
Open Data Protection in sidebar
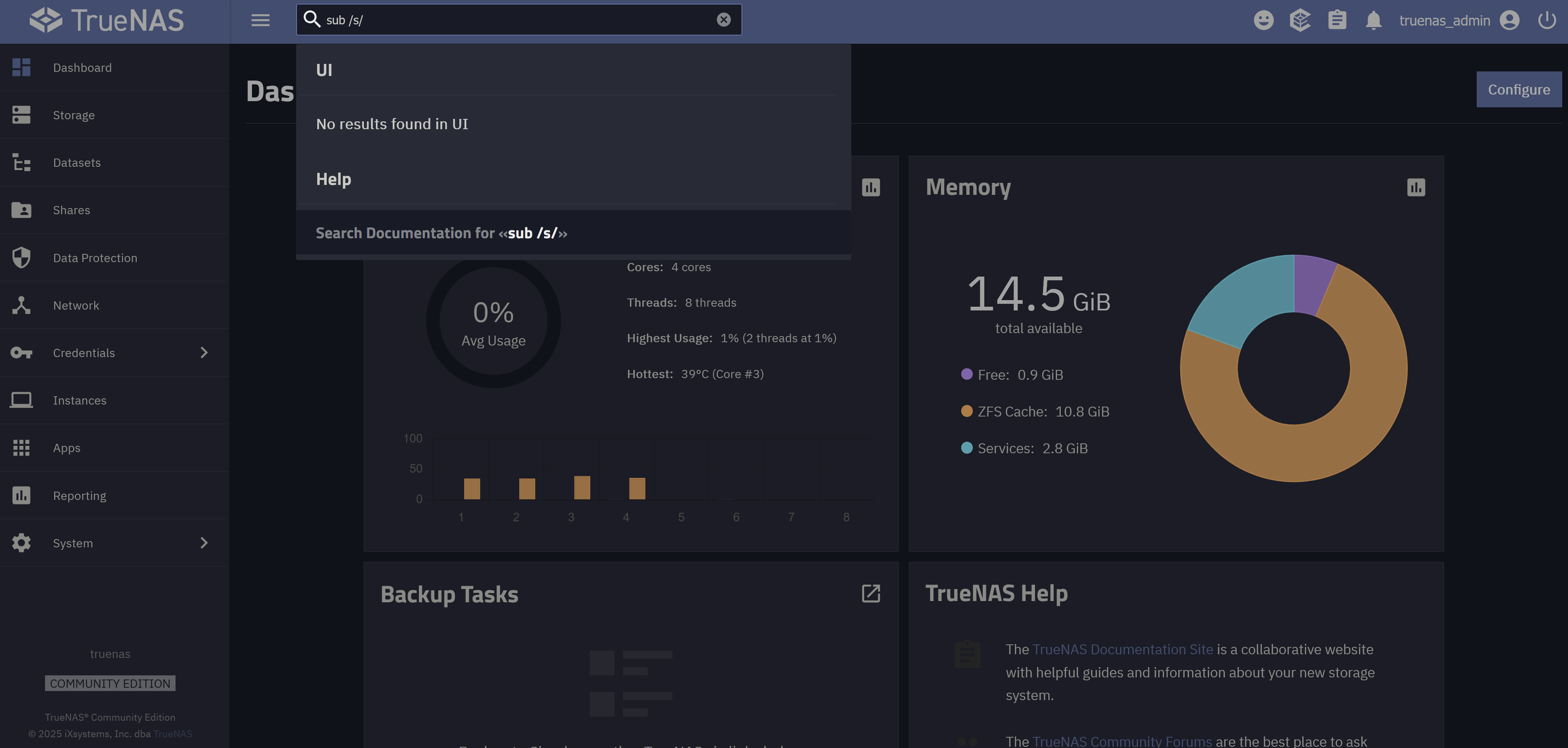coord(95,258)
